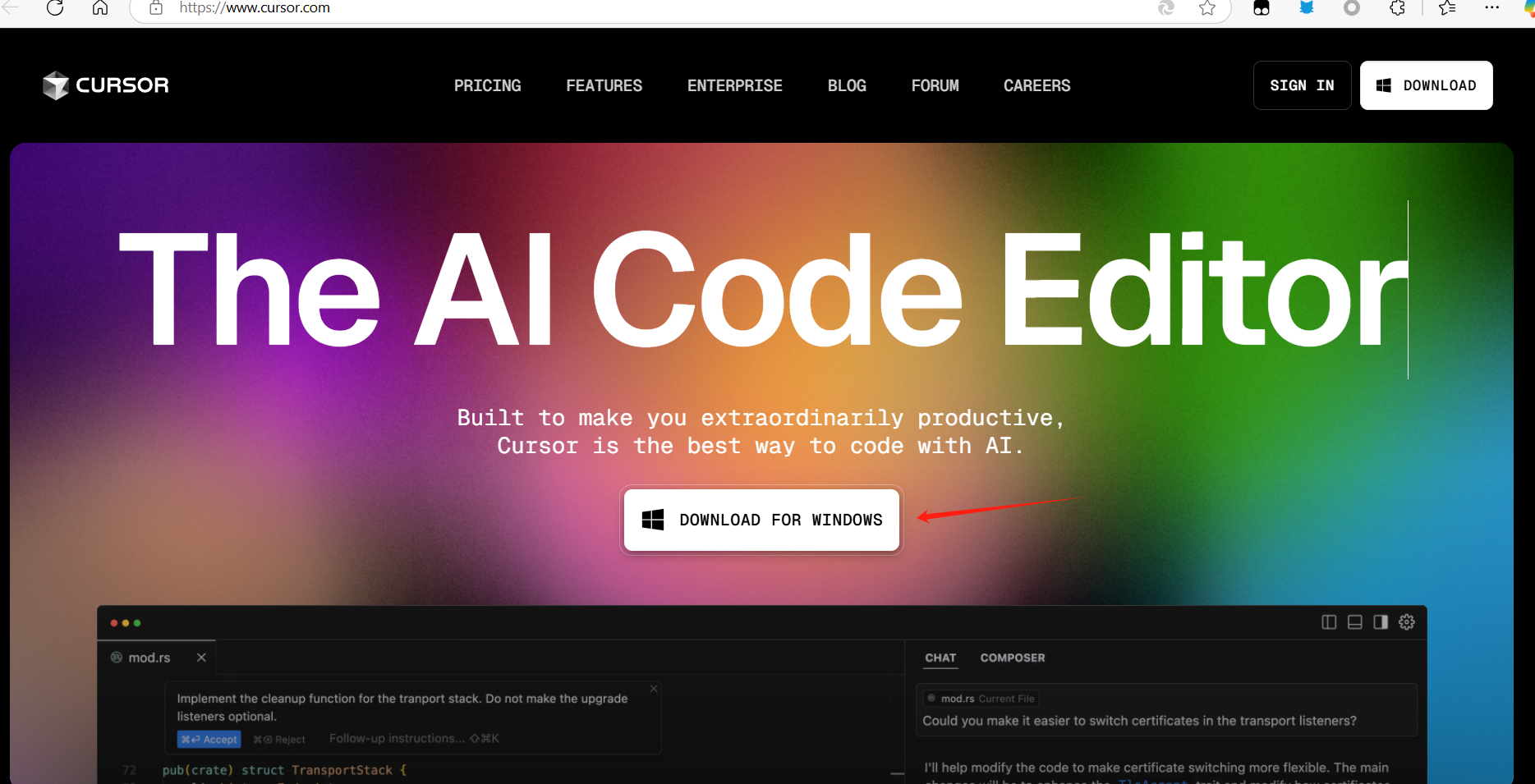Select the Chat tab
Image resolution: width=1535 pixels, height=784 pixels.
coord(940,658)
